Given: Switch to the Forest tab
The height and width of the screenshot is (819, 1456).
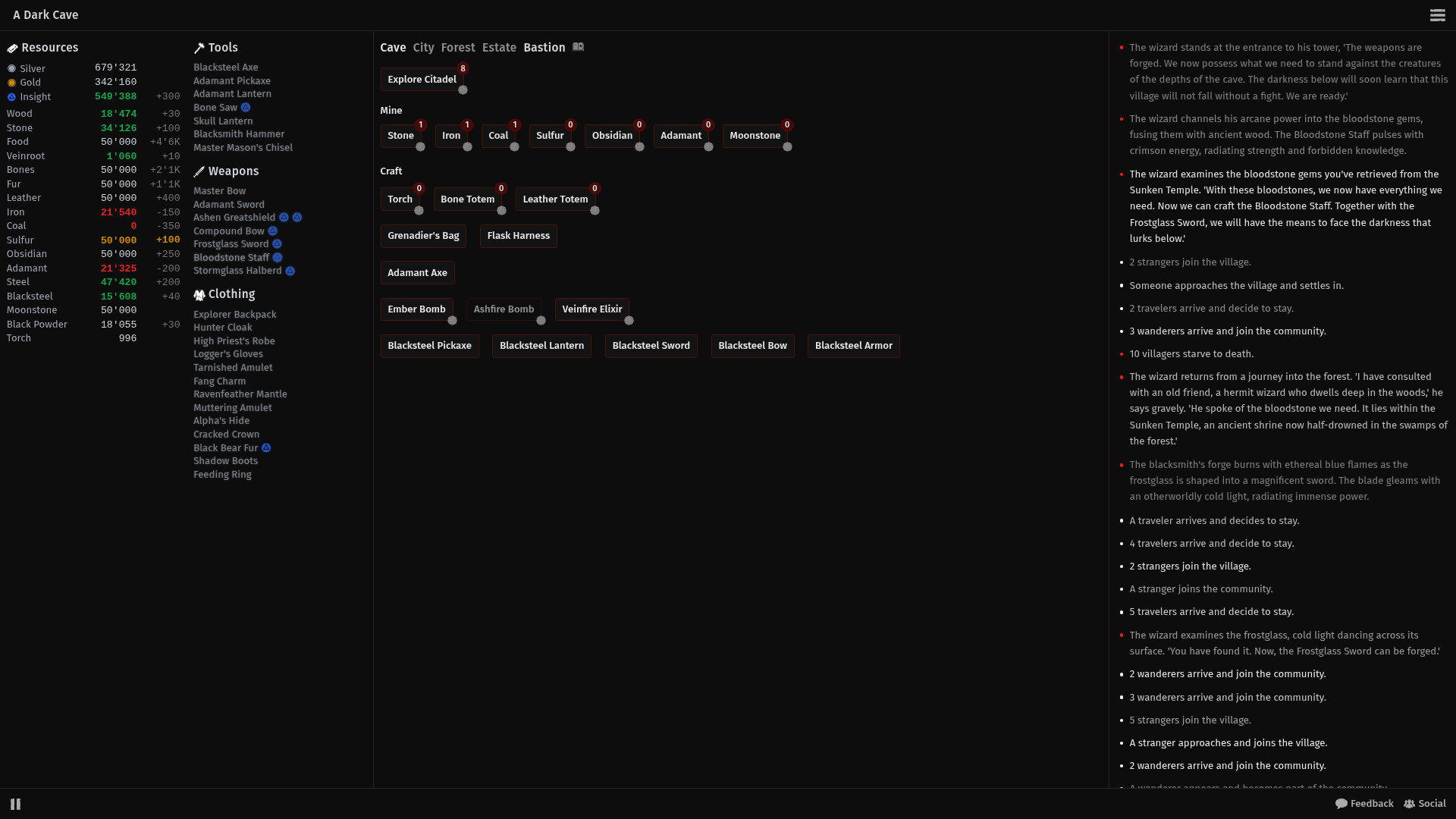Looking at the screenshot, I should point(458,48).
